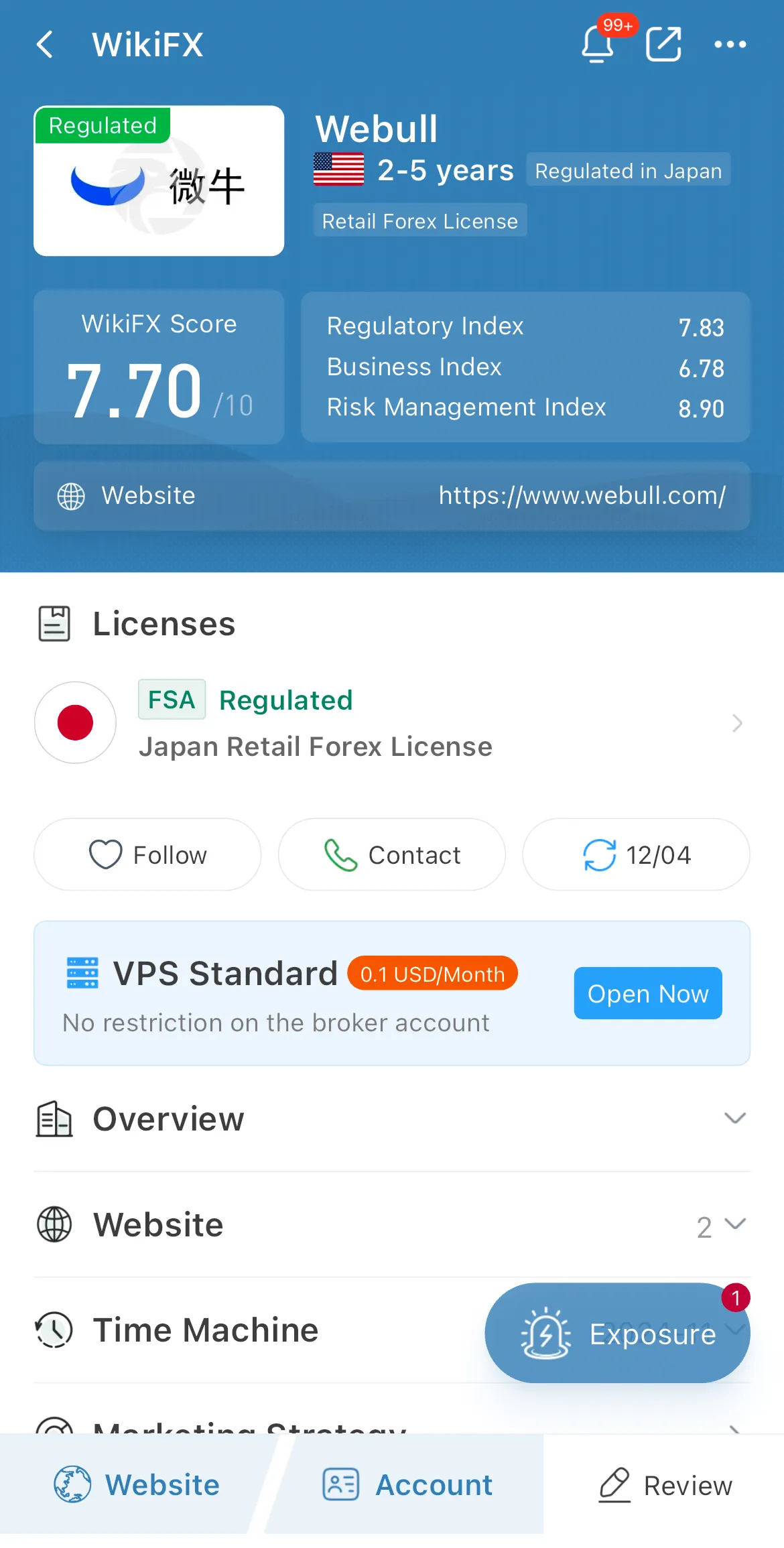Tap the Website section globe icon
This screenshot has width=784, height=1548.
(54, 1225)
